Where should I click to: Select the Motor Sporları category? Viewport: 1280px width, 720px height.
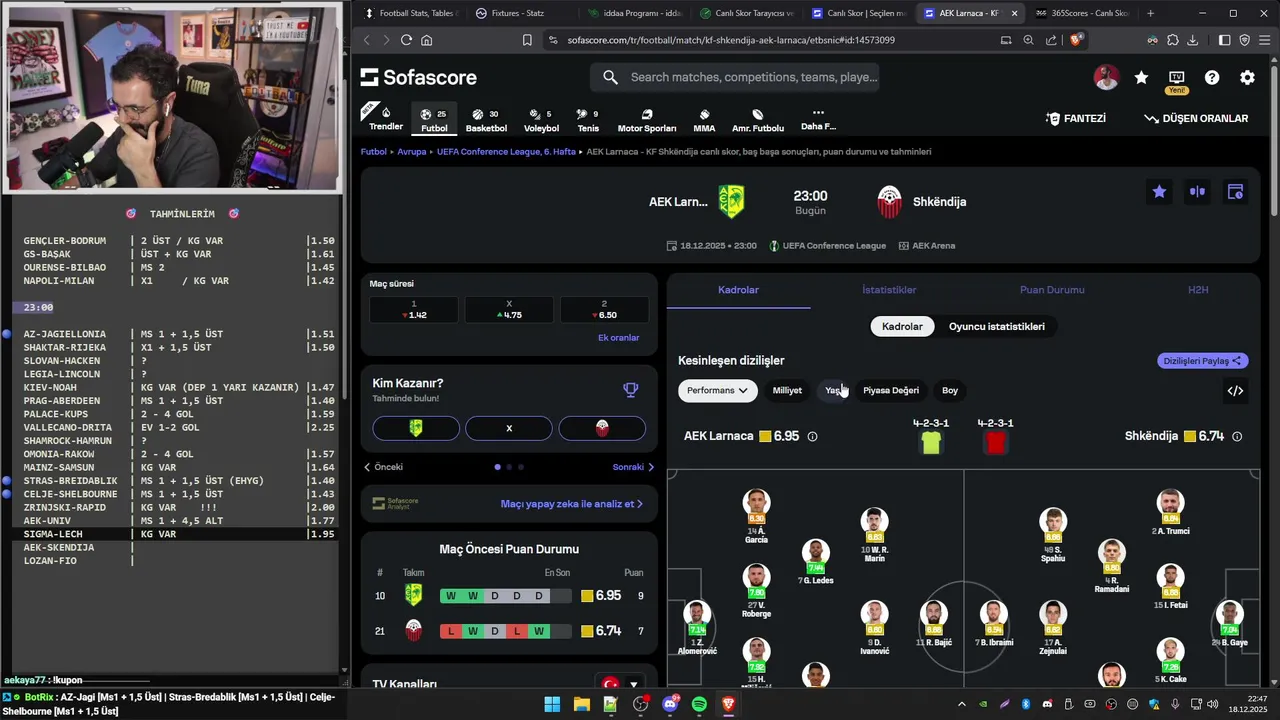(647, 120)
